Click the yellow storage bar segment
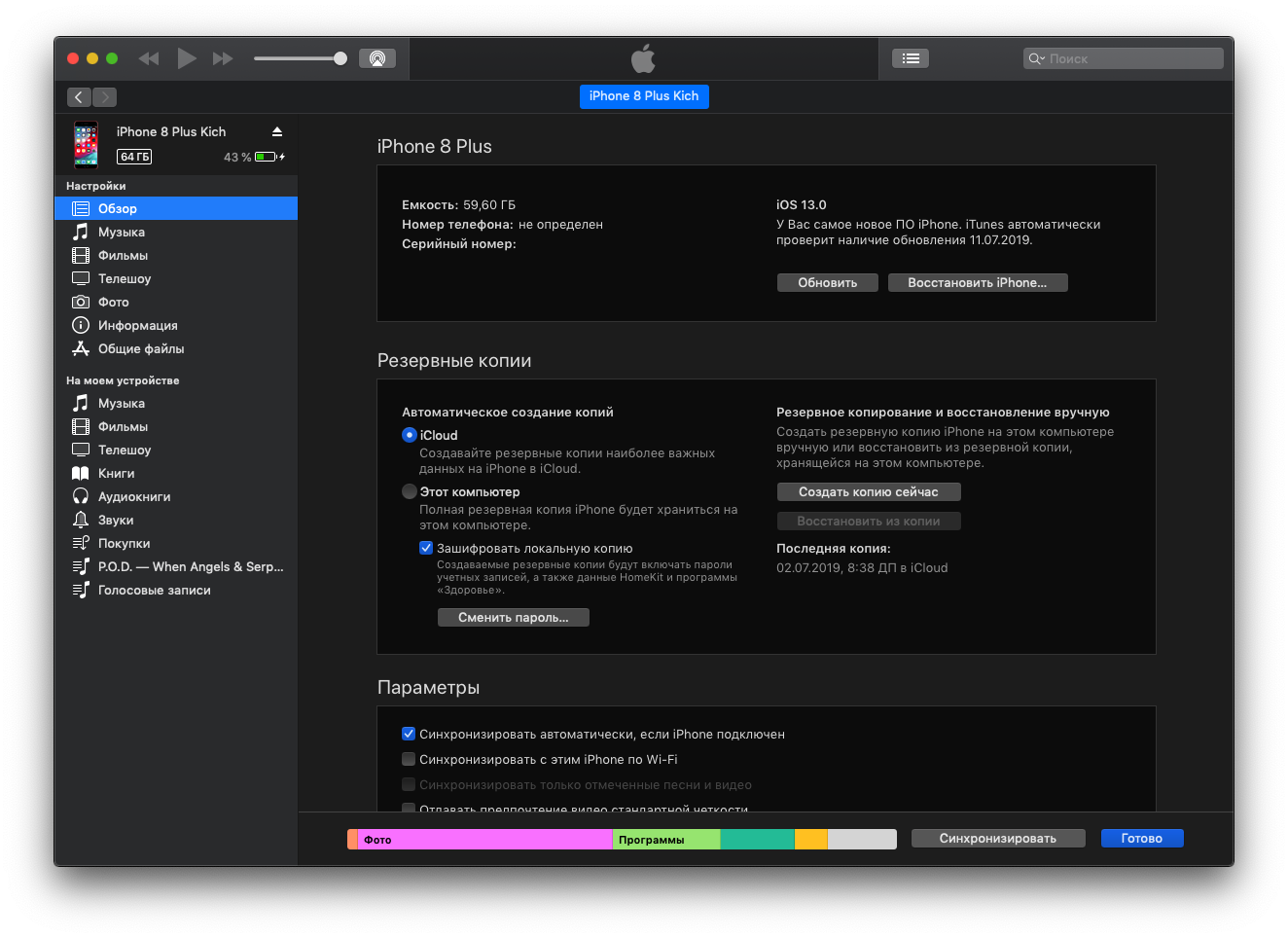The height and width of the screenshot is (938, 1288). click(x=811, y=839)
